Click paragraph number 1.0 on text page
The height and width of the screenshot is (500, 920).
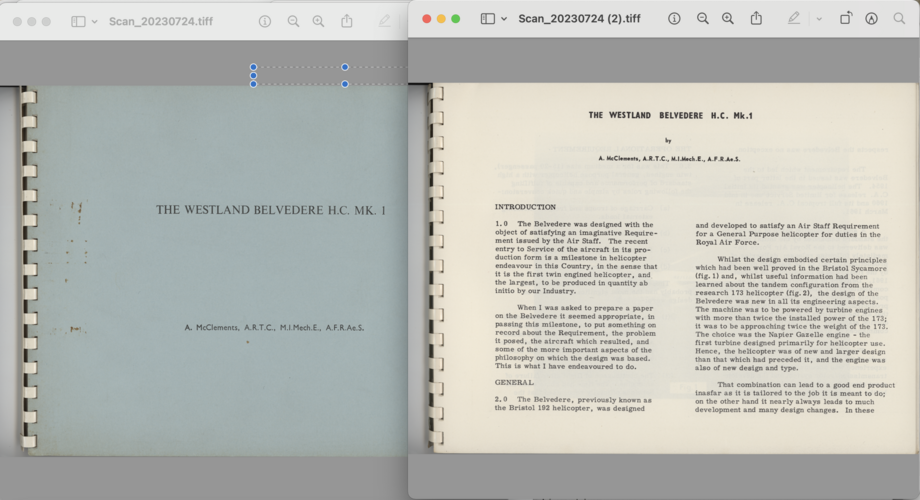pos(501,224)
